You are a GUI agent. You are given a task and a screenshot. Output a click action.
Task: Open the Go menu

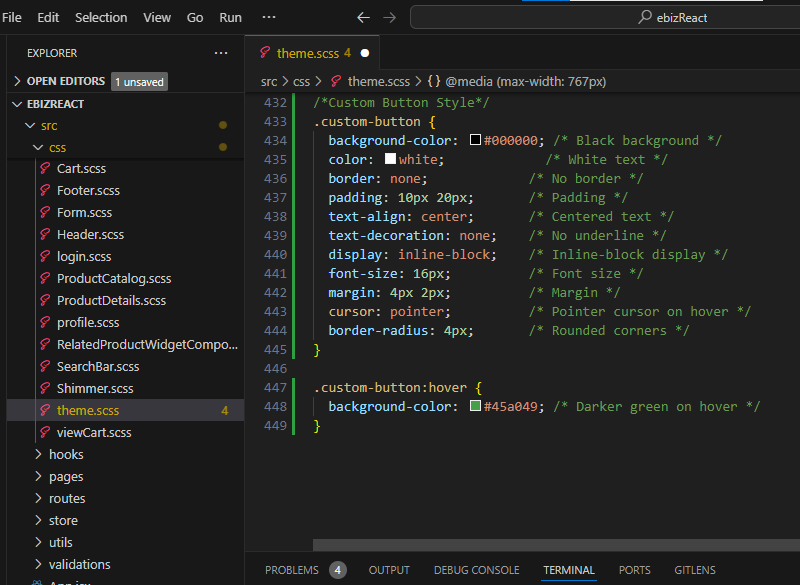[195, 17]
